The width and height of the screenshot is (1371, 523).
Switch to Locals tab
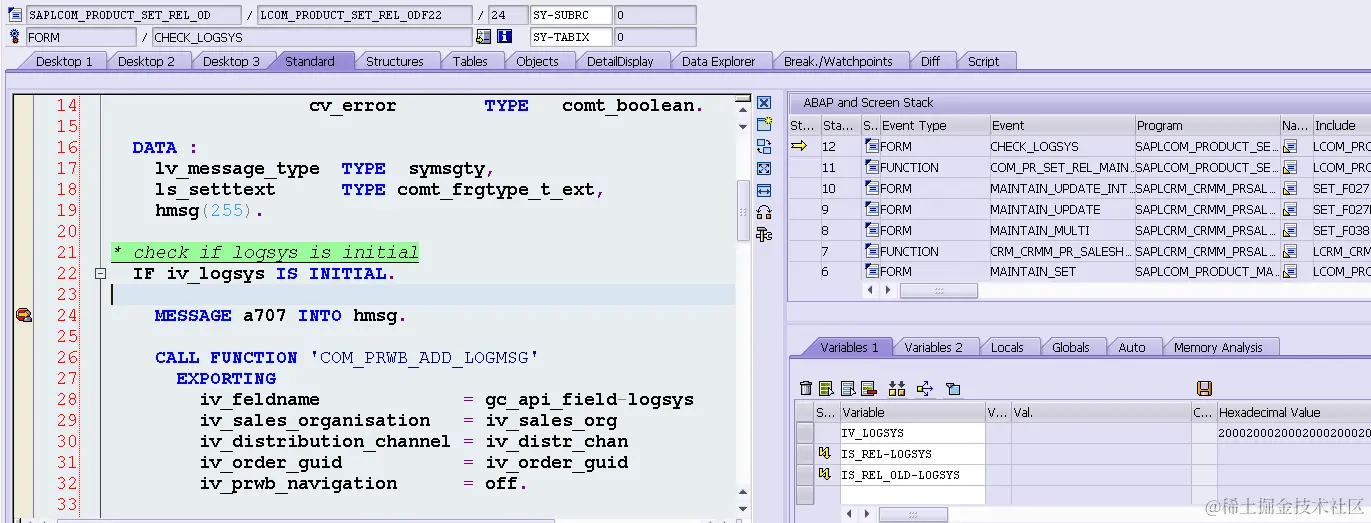tap(1007, 347)
